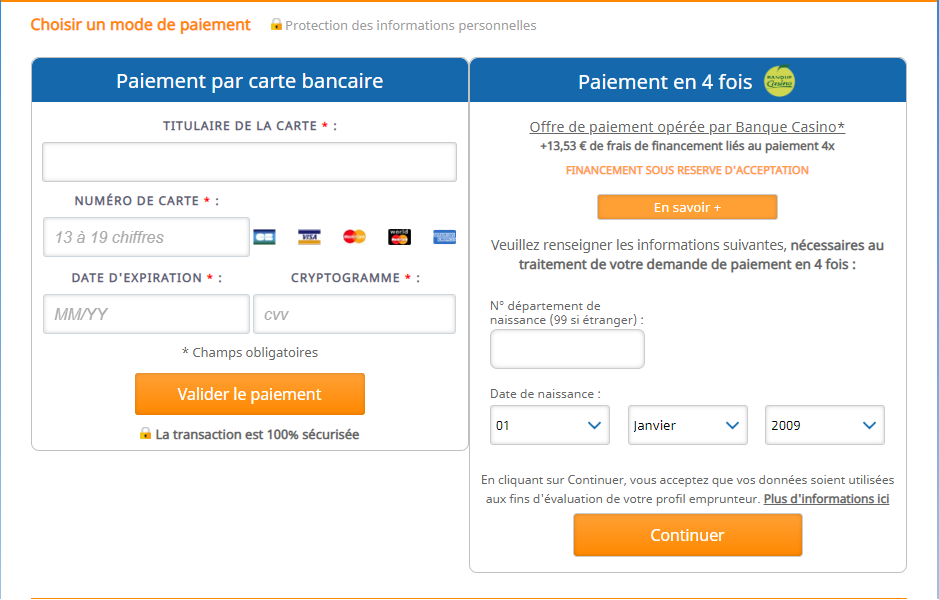This screenshot has width=939, height=600.
Task: Select the Paiement en 4 fois header
Action: pyautogui.click(x=665, y=82)
